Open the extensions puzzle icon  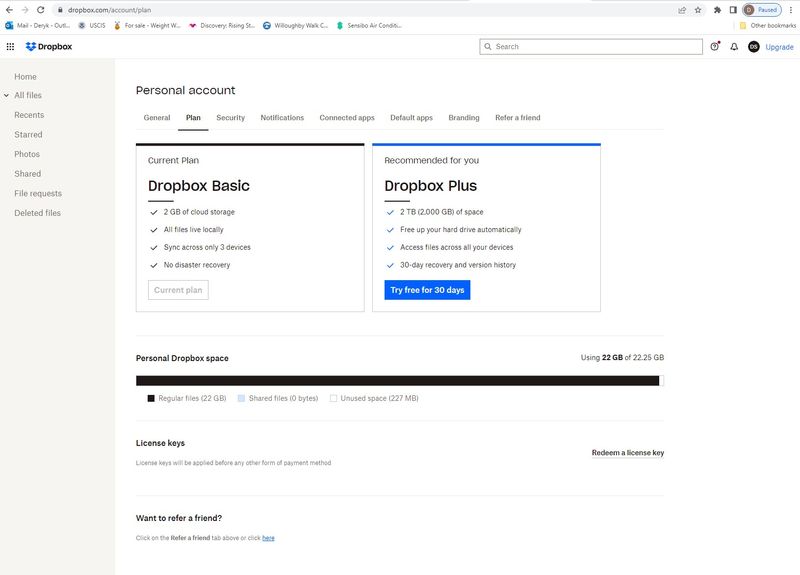[x=717, y=10]
